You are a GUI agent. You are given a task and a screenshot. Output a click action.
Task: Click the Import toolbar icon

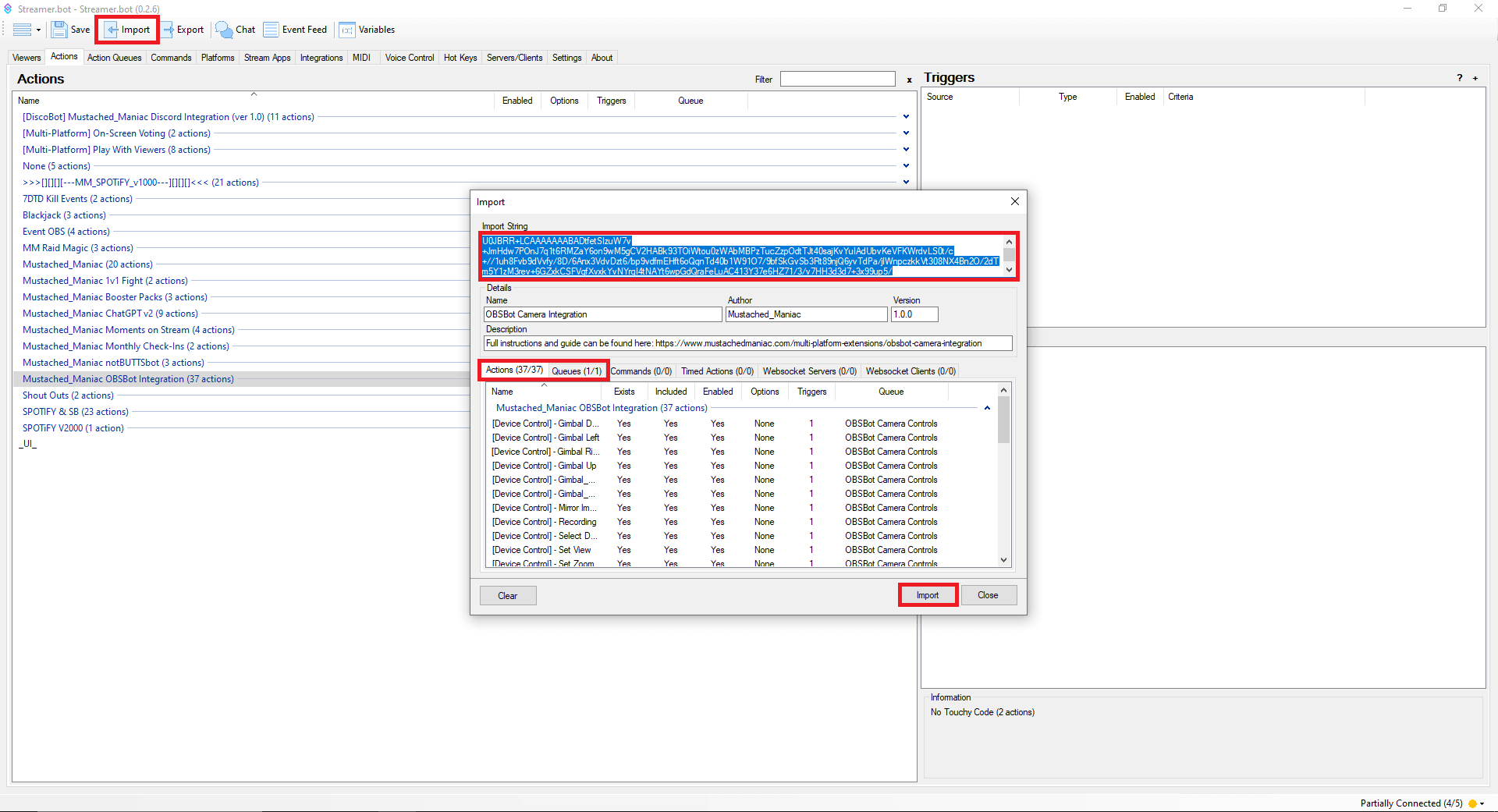(x=112, y=30)
